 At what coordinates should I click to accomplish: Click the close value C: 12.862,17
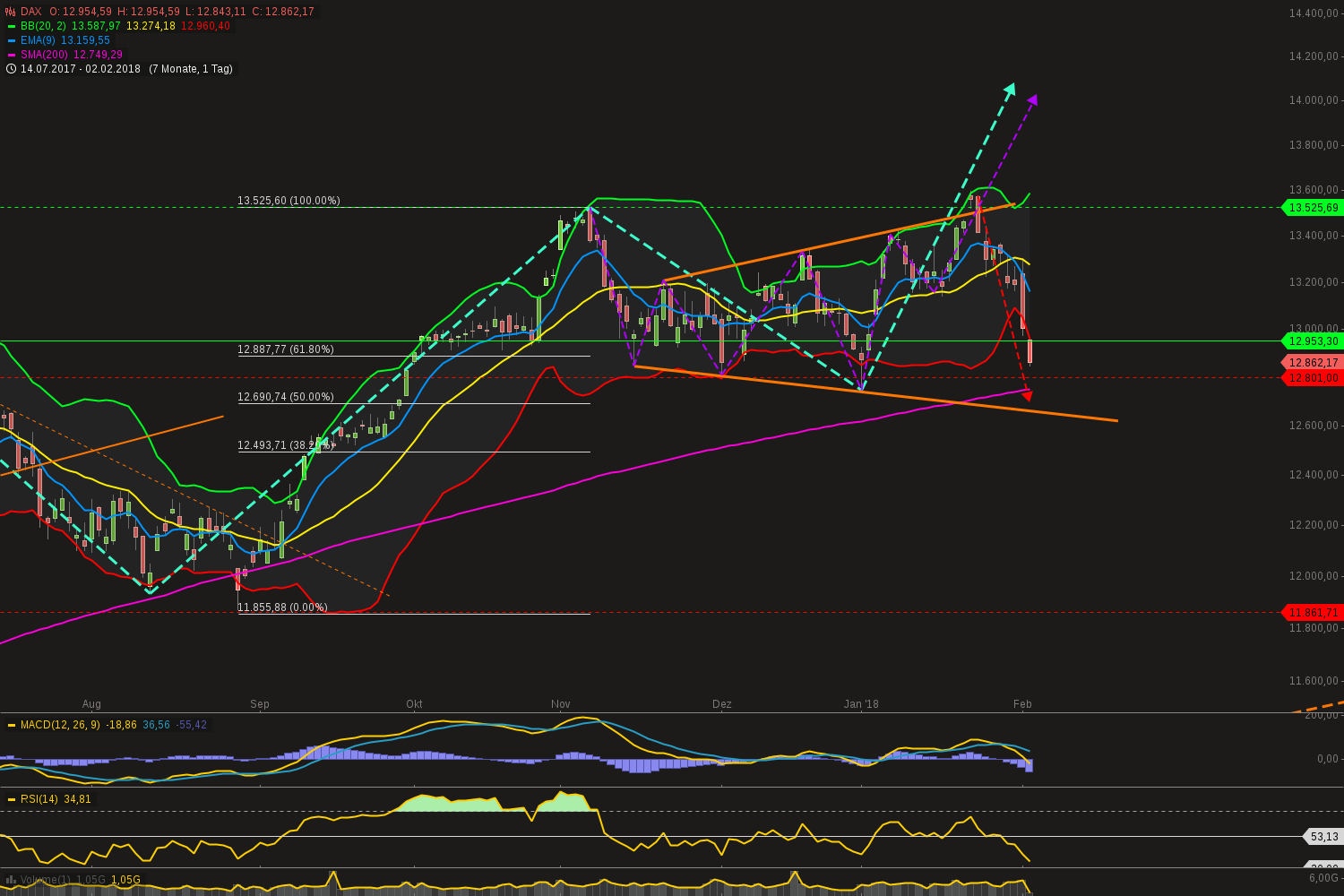pyautogui.click(x=283, y=12)
